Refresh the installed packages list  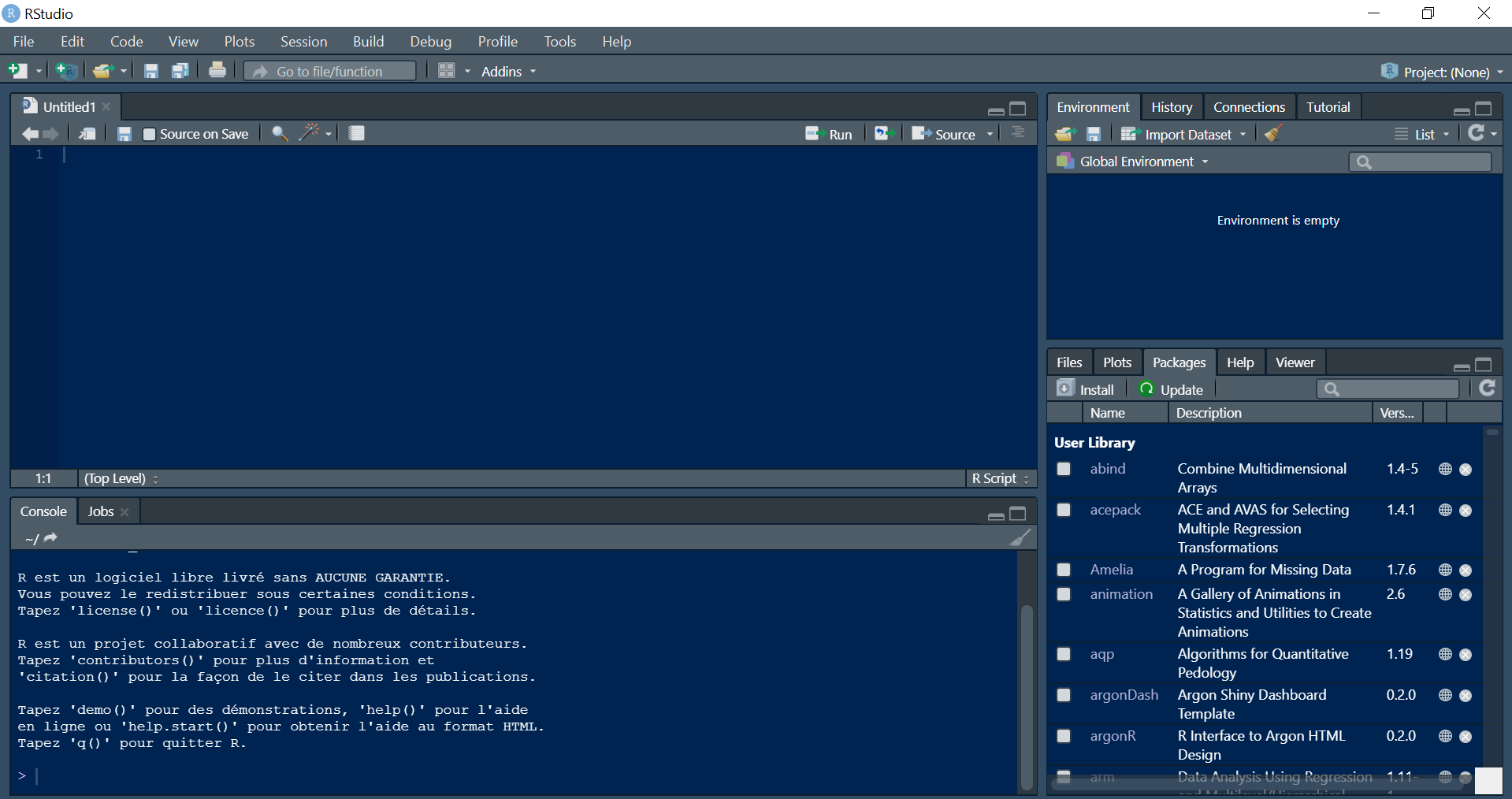pos(1488,388)
